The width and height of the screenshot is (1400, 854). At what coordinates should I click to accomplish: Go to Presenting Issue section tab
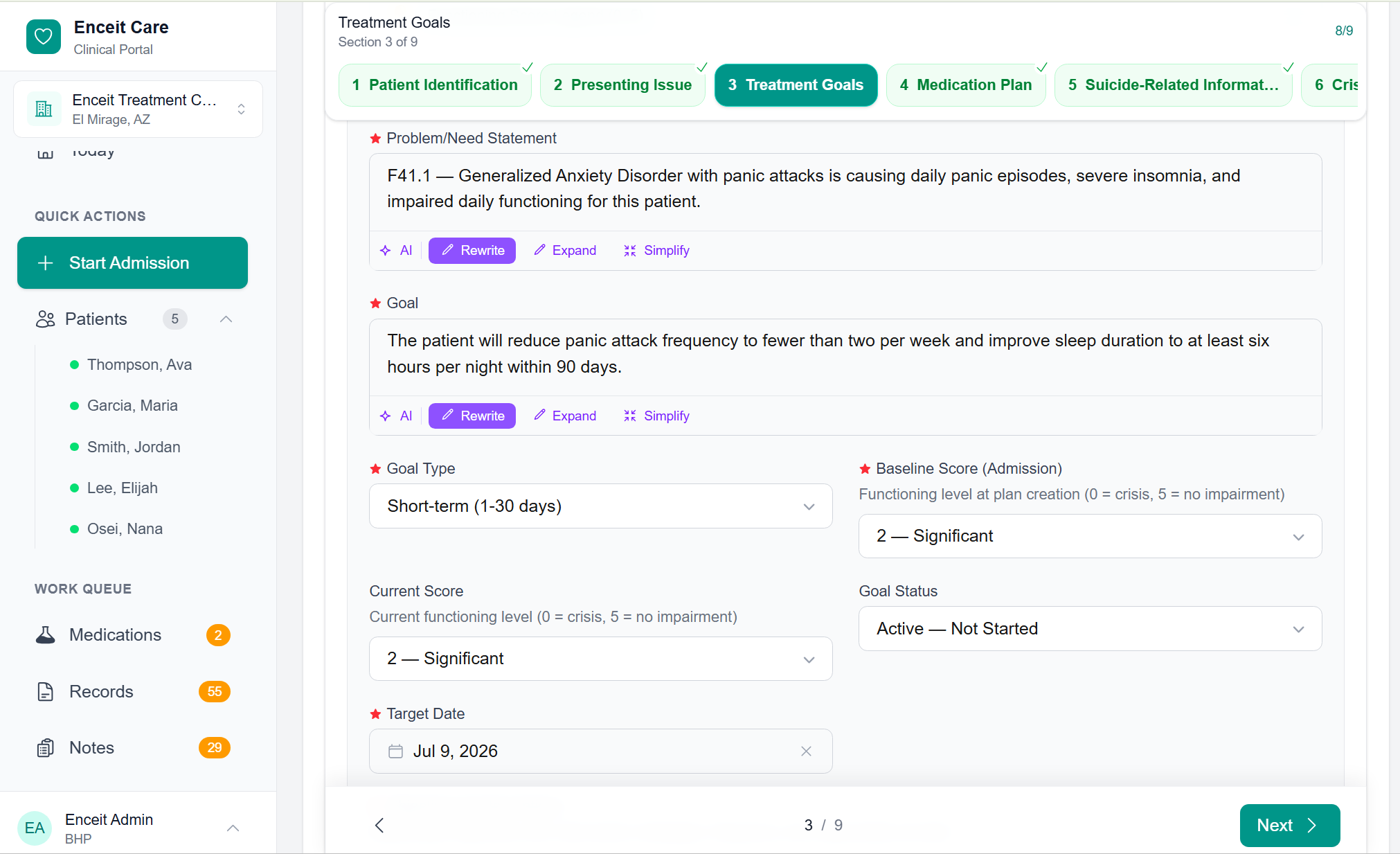(x=622, y=84)
